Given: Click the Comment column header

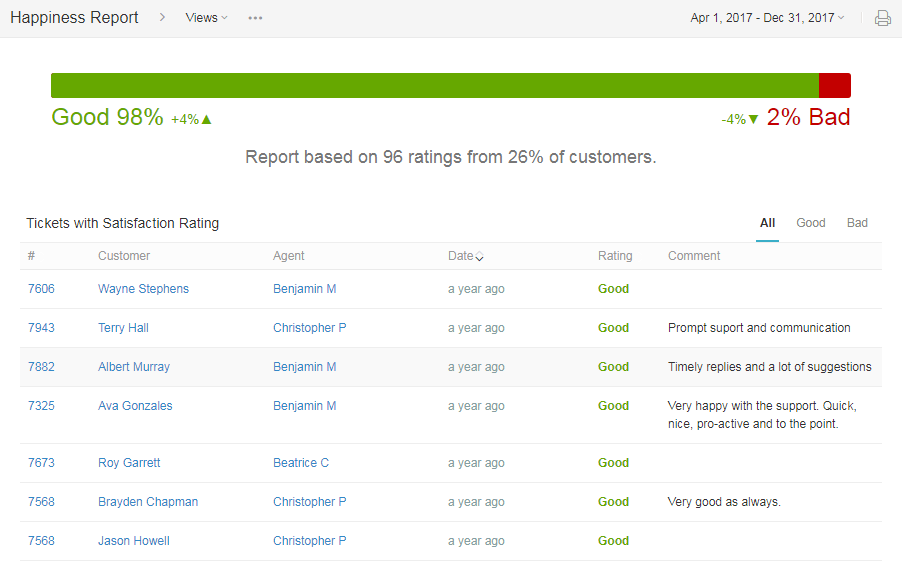Looking at the screenshot, I should (694, 256).
